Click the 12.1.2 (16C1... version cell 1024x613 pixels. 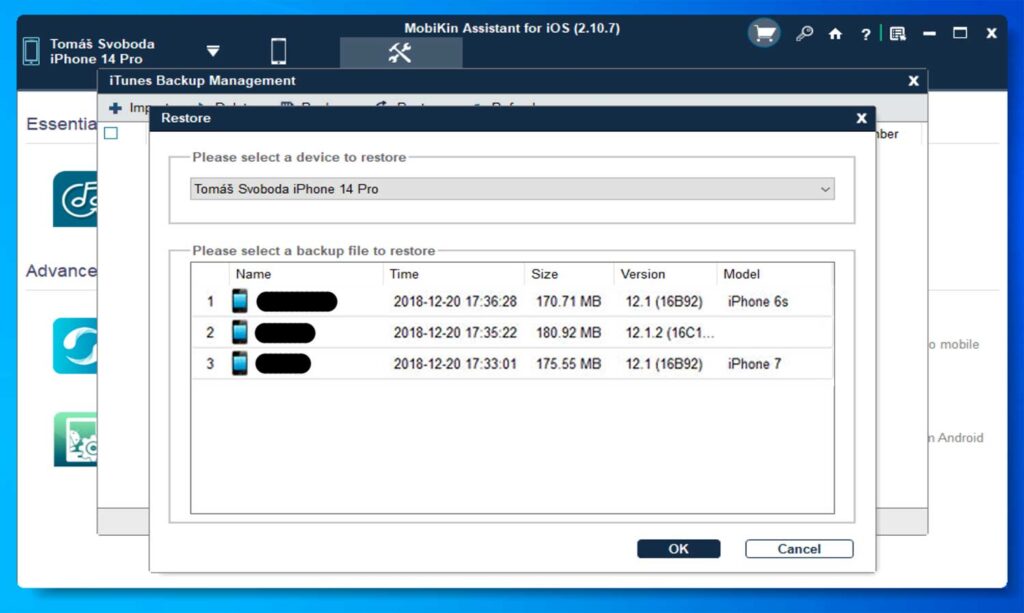(x=670, y=333)
